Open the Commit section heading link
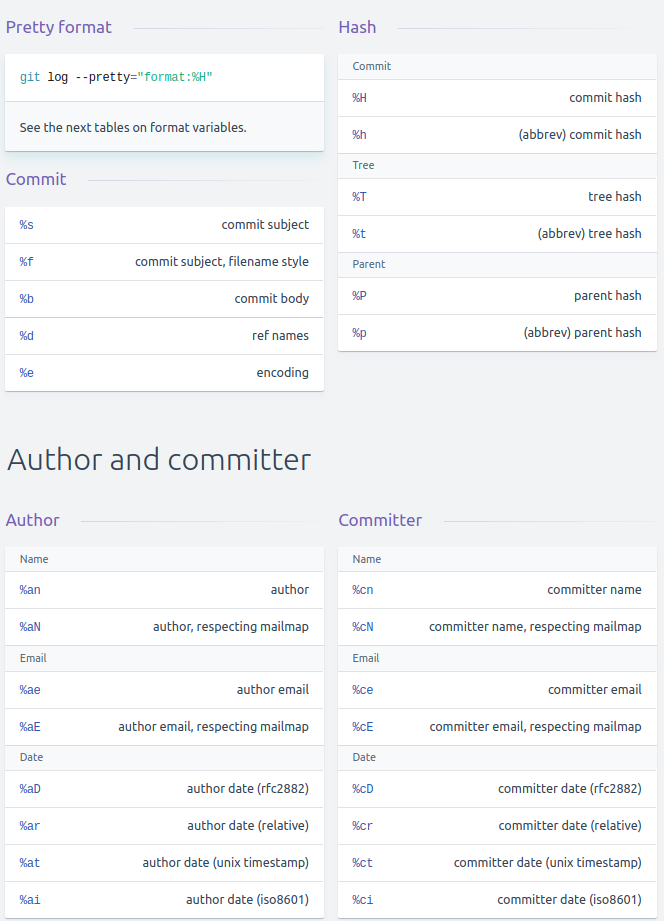Image resolution: width=664 pixels, height=921 pixels. point(36,179)
